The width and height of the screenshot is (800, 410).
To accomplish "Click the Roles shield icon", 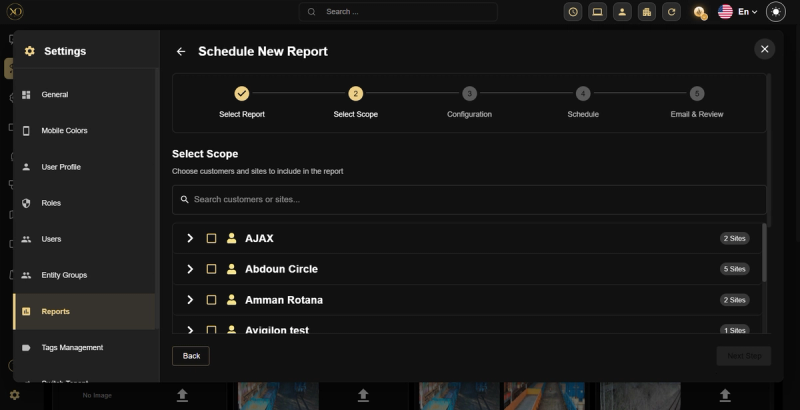I will 26,203.
